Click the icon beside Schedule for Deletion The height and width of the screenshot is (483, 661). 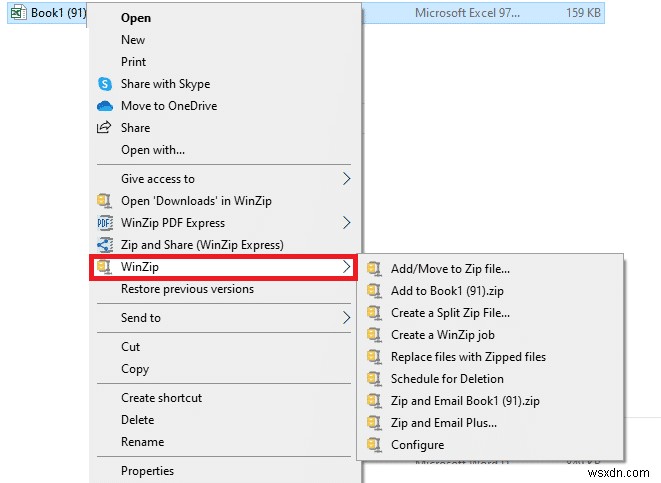[x=375, y=379]
